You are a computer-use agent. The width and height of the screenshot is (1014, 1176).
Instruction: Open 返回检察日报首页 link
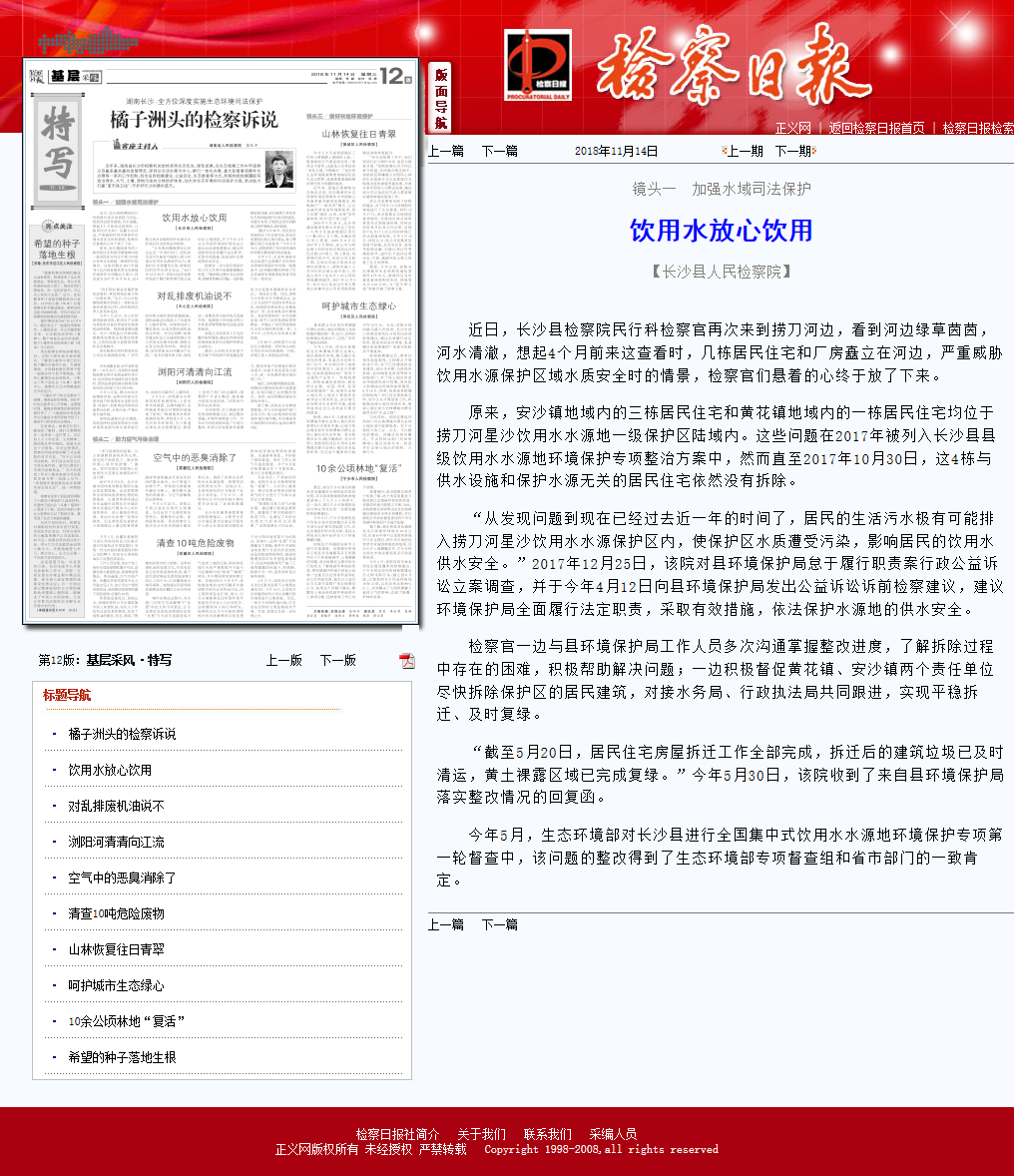(x=876, y=128)
